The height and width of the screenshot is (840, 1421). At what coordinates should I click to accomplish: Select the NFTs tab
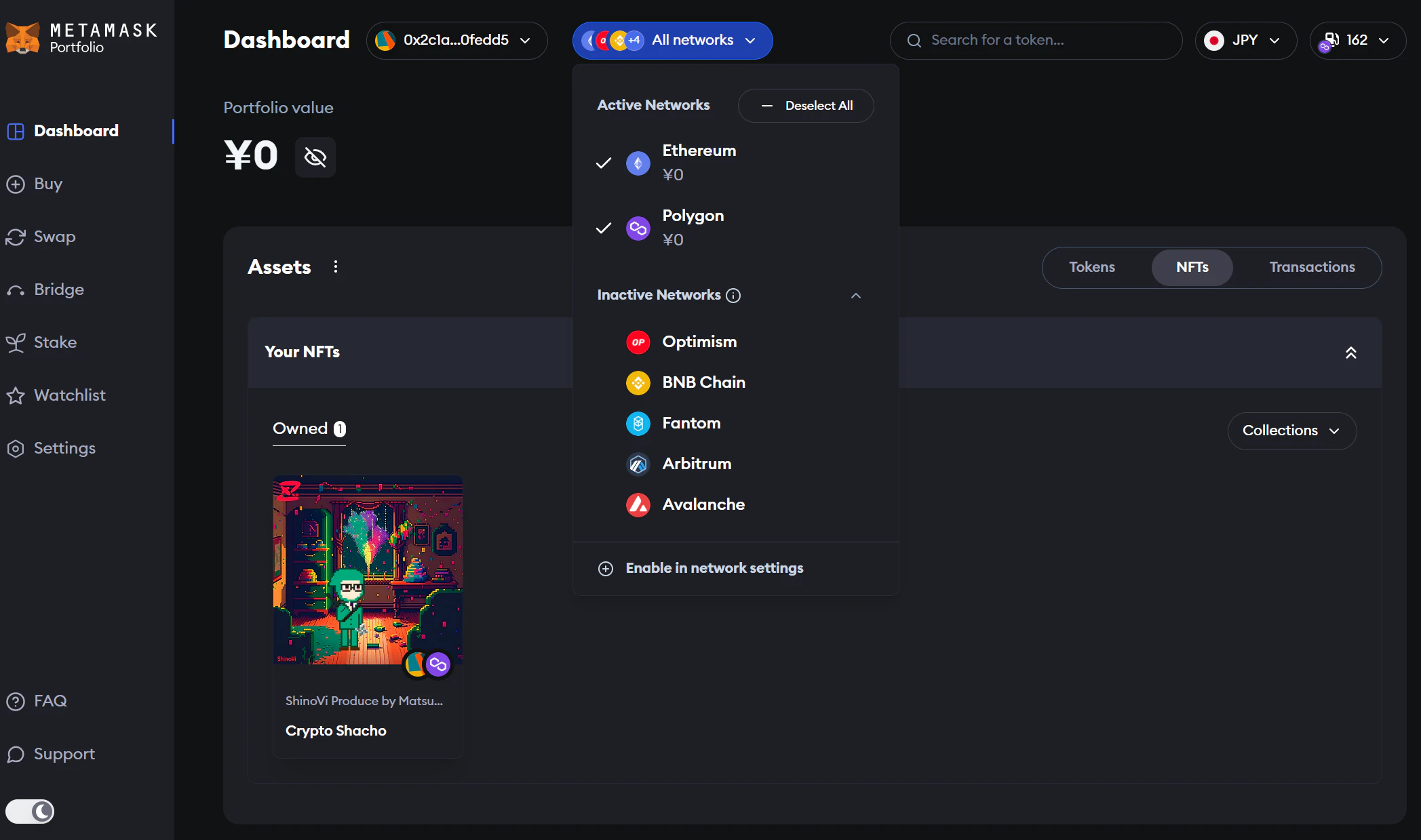pos(1192,267)
